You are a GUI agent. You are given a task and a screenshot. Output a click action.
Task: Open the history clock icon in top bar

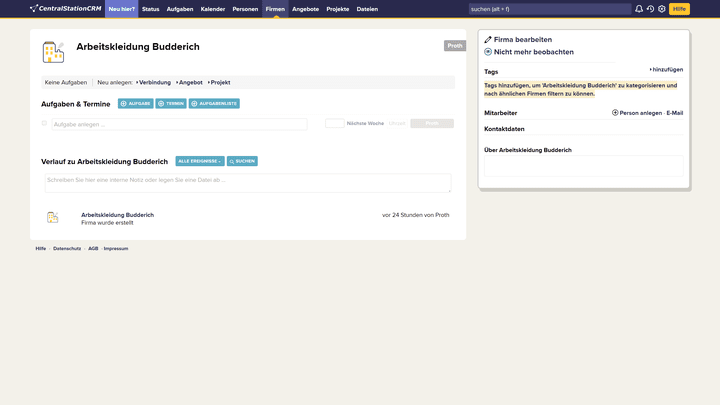[650, 9]
